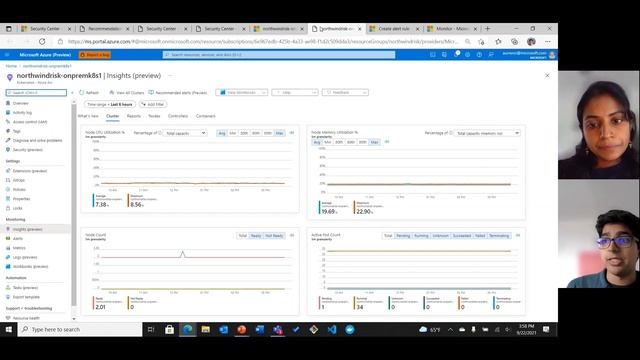Open the Recommended alerts (Preview) icon
The image size is (640, 360).
pos(151,93)
